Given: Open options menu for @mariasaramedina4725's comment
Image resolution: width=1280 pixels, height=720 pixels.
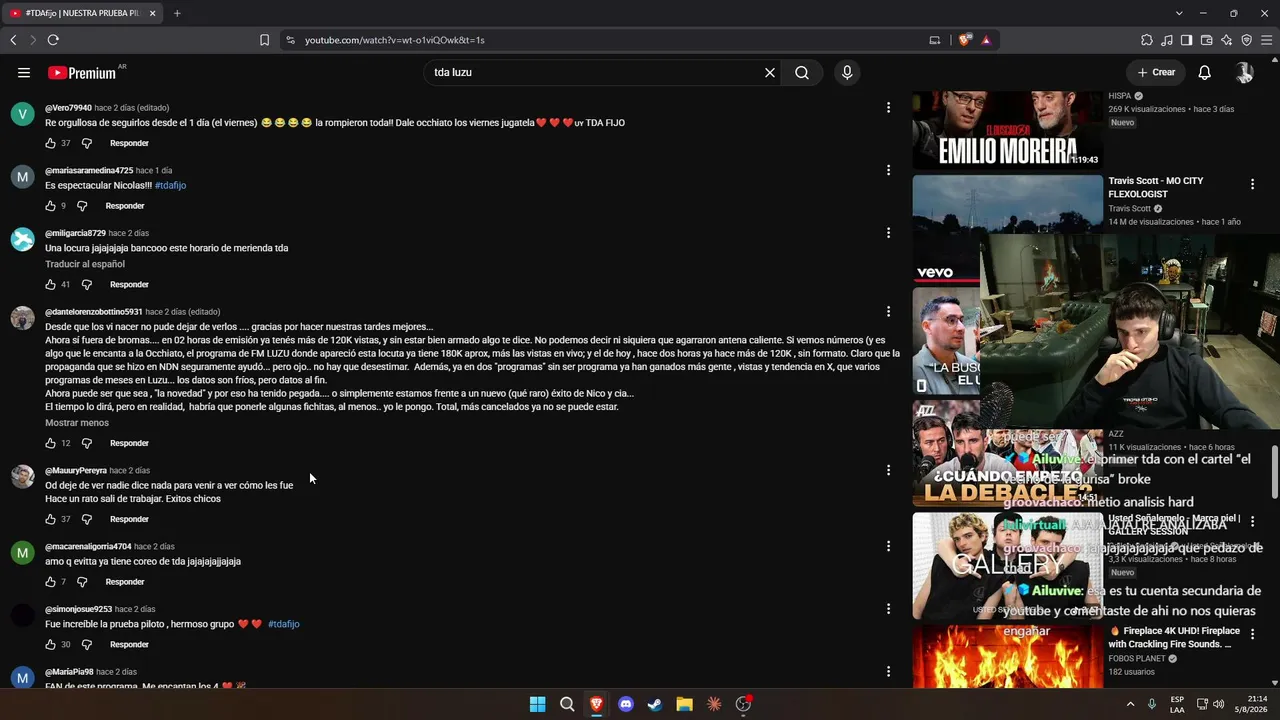Looking at the screenshot, I should click(x=888, y=170).
